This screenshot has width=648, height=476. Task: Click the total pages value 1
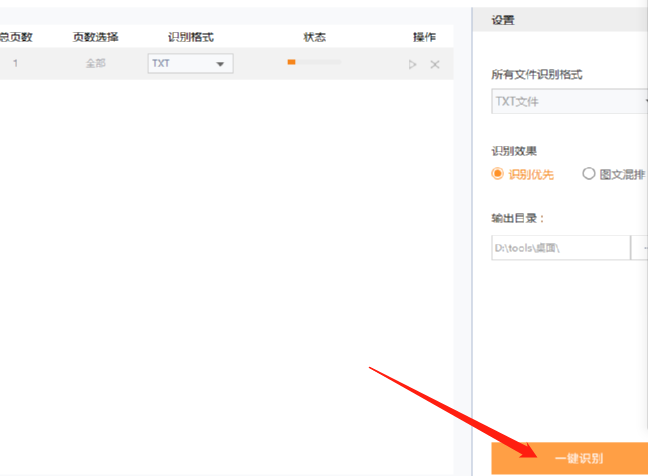pyautogui.click(x=15, y=63)
